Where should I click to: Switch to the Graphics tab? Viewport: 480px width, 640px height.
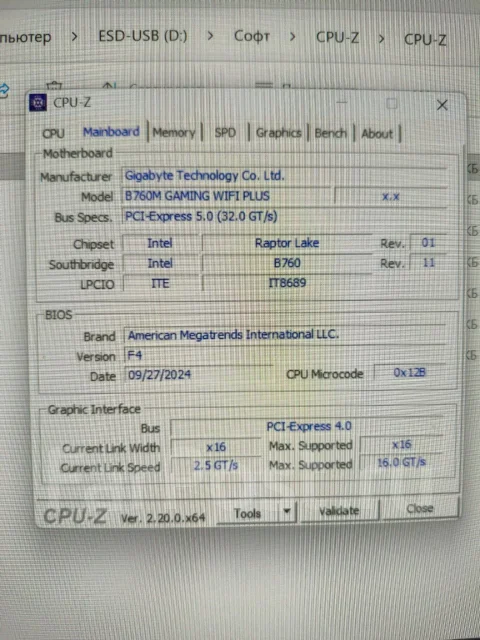tap(278, 133)
